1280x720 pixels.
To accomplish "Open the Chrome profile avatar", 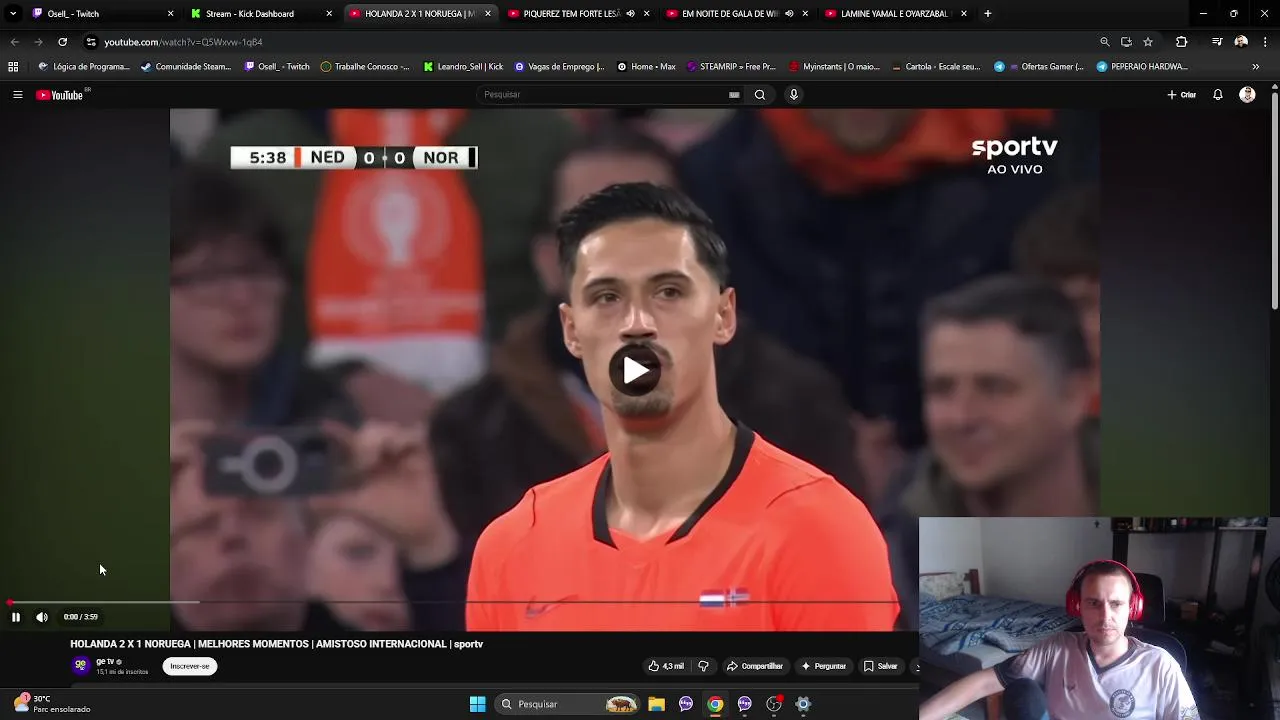I will coord(1241,42).
